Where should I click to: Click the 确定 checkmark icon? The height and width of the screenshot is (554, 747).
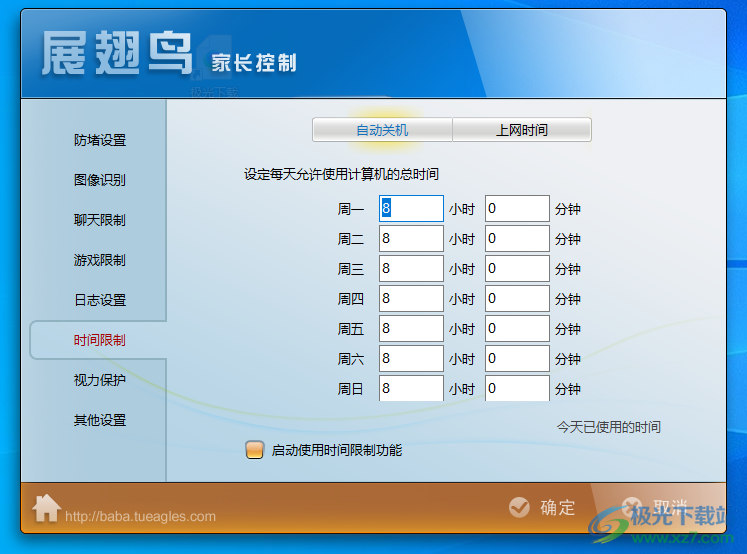click(519, 507)
